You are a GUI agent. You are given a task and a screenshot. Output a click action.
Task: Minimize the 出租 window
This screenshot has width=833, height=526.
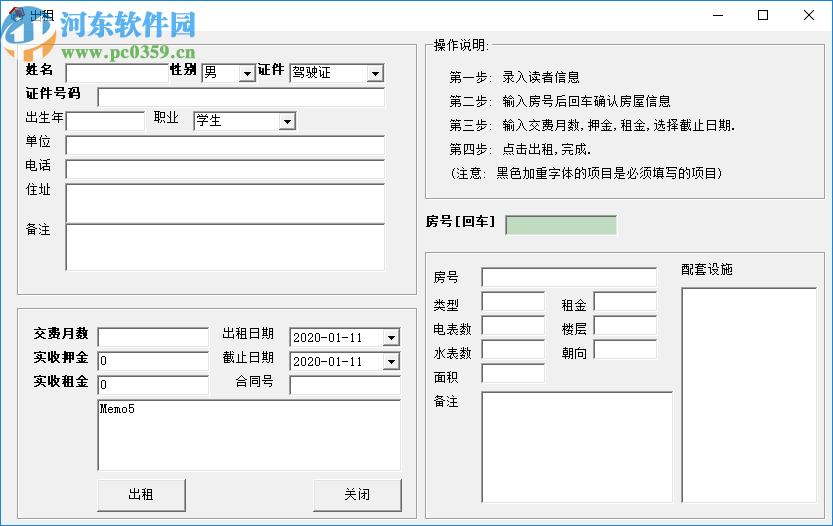718,15
